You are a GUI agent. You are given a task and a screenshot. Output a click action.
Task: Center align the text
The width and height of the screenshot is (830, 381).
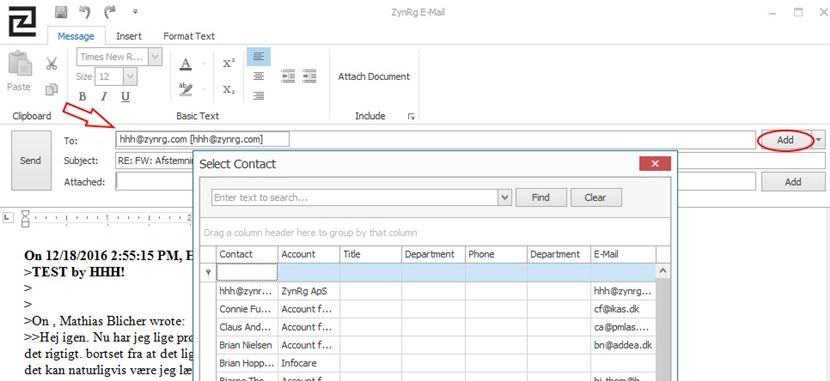[258, 76]
